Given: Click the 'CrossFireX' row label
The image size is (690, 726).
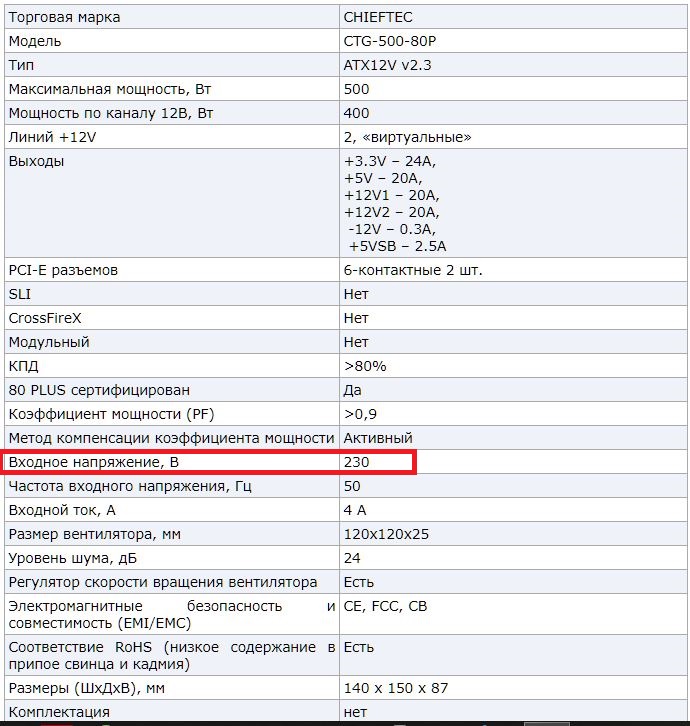Looking at the screenshot, I should [48, 318].
